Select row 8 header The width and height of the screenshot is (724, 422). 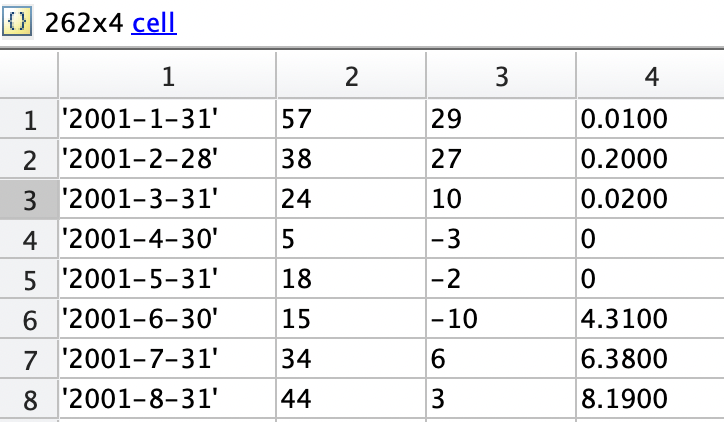tap(29, 400)
